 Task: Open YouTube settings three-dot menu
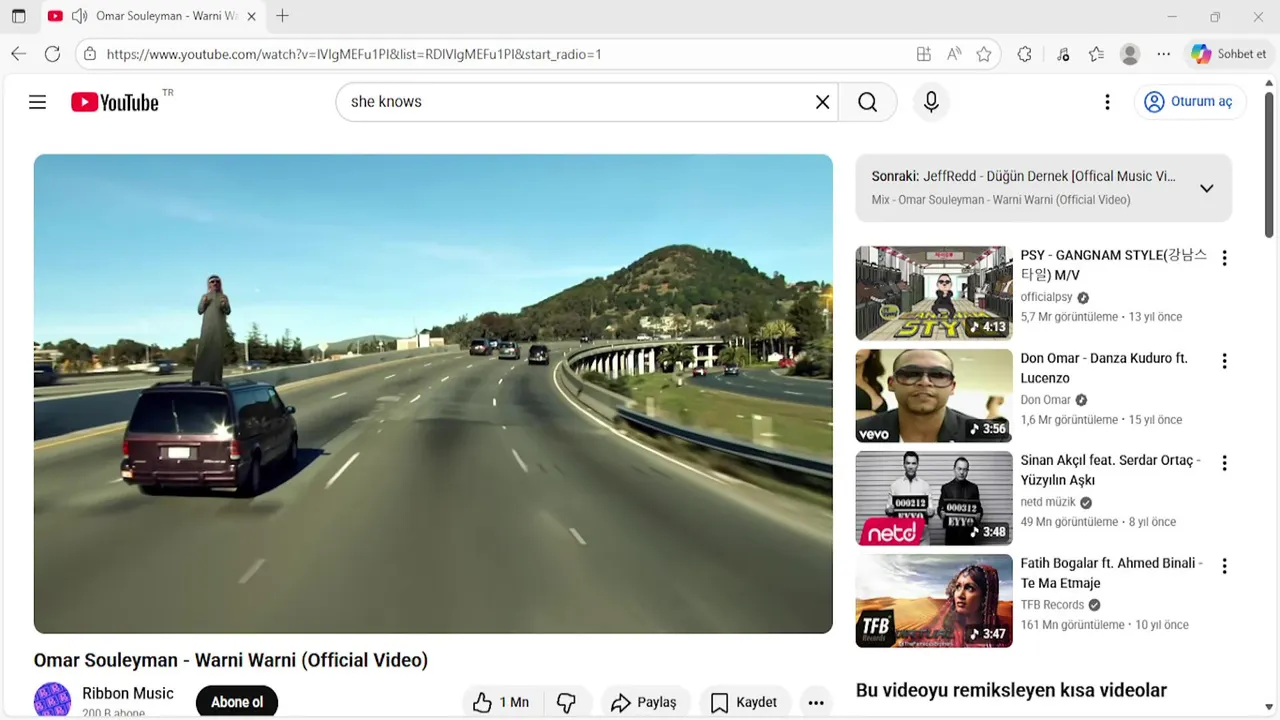tap(1107, 102)
